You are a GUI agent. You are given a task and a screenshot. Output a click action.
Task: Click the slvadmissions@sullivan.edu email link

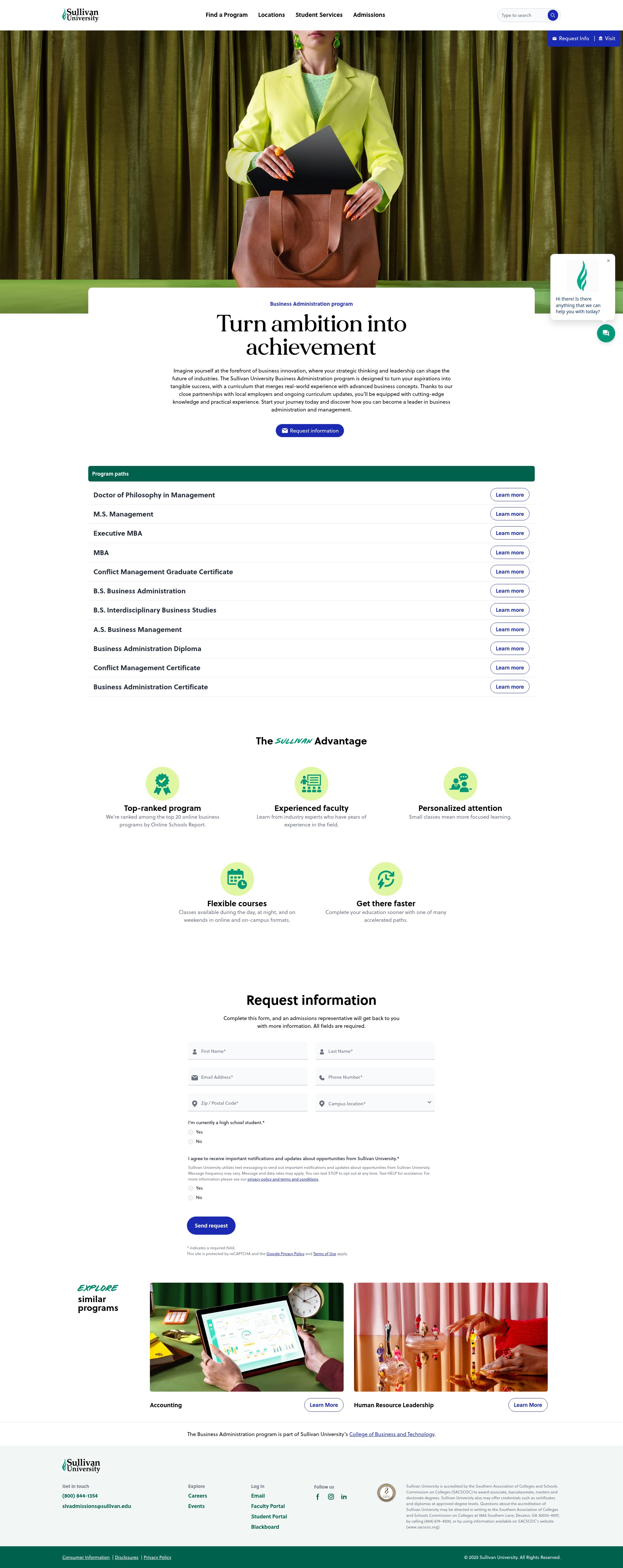[96, 1506]
